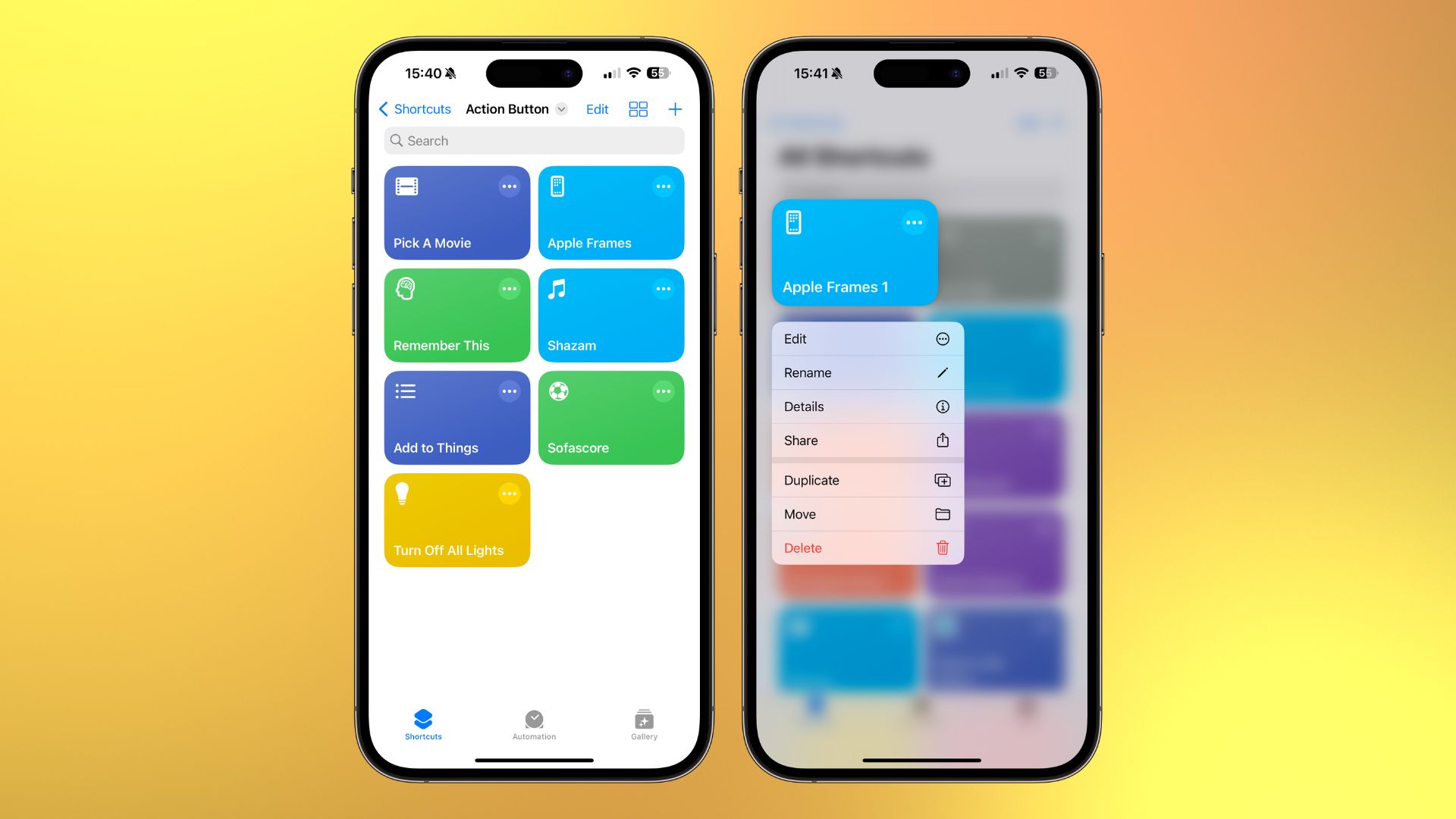This screenshot has width=1456, height=819.
Task: Open the three-dot menu on Sofascore
Action: [664, 391]
